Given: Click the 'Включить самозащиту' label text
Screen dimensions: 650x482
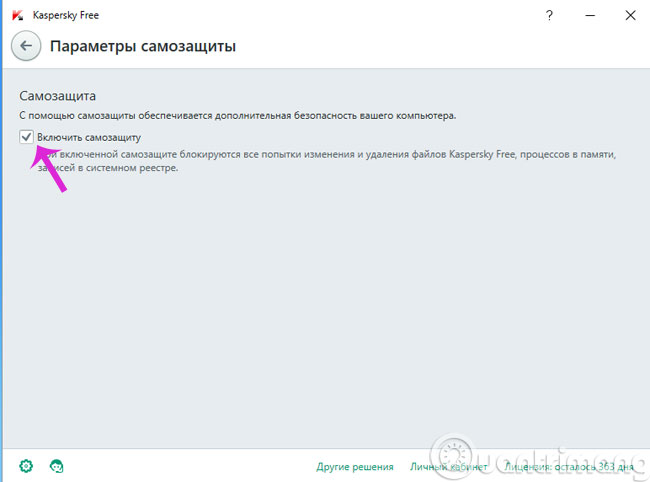Looking at the screenshot, I should [89, 137].
